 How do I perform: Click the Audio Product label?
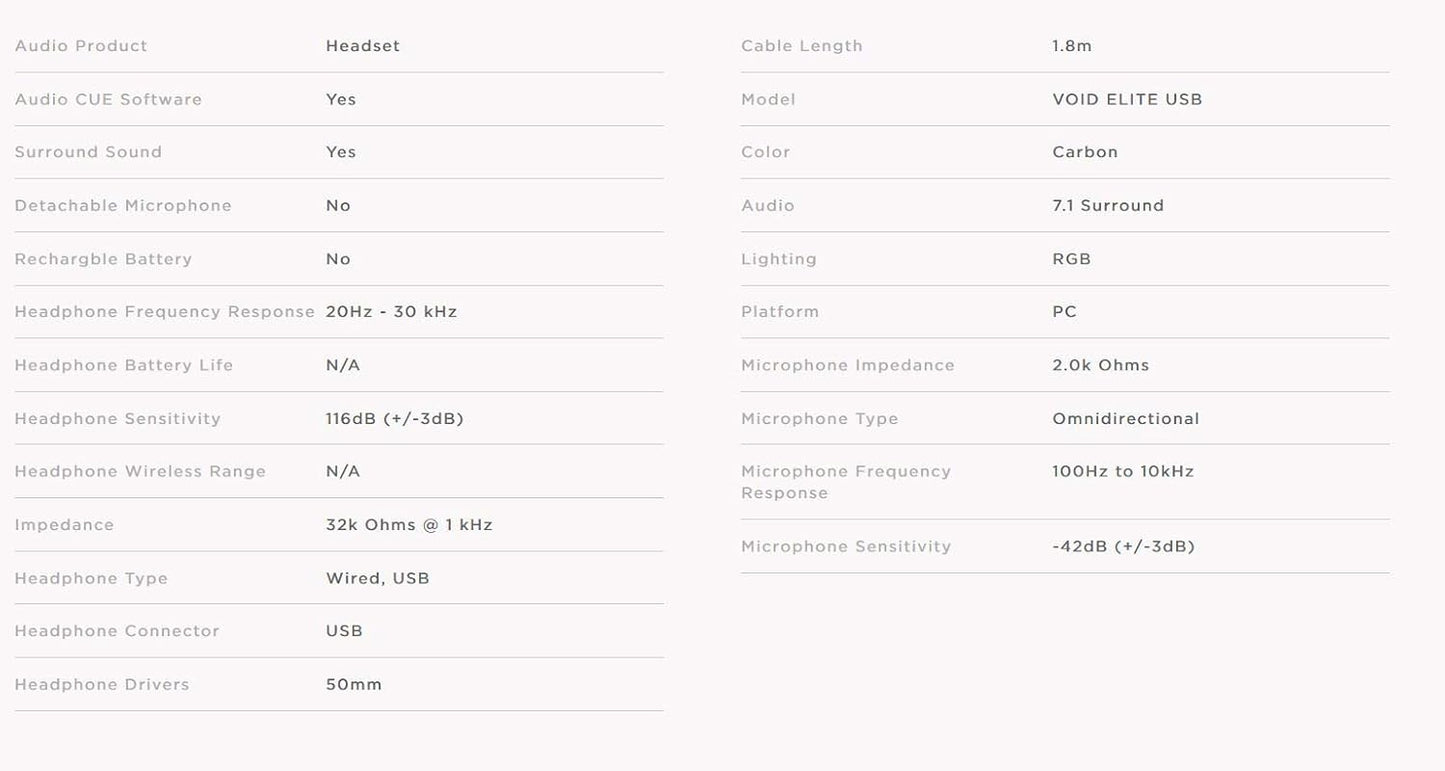pos(81,46)
